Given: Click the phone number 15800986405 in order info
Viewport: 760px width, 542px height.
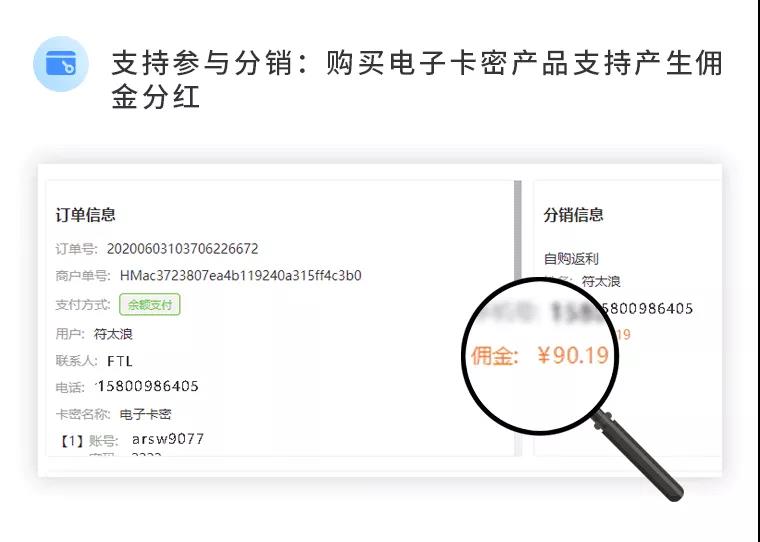Looking at the screenshot, I should pyautogui.click(x=148, y=386).
